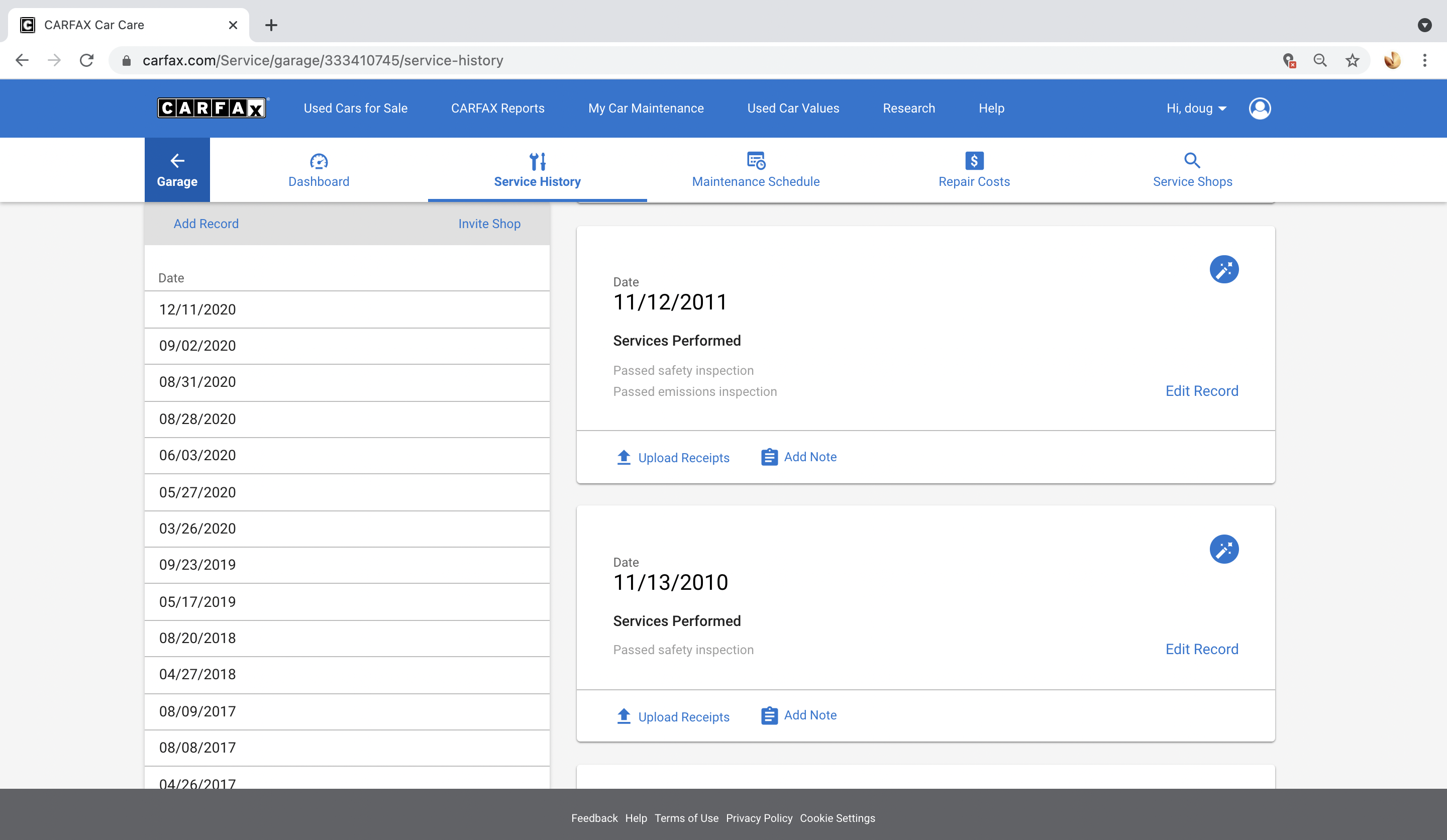Open CARFAX Reports menu
The height and width of the screenshot is (840, 1447).
pos(497,108)
